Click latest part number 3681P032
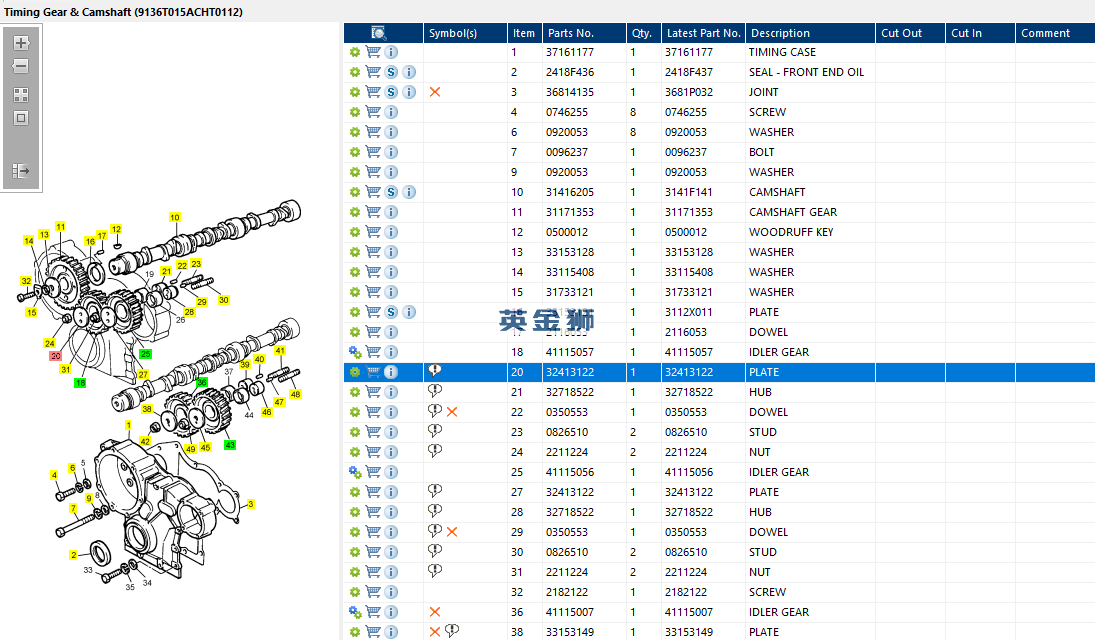Image resolution: width=1095 pixels, height=640 pixels. (x=689, y=92)
